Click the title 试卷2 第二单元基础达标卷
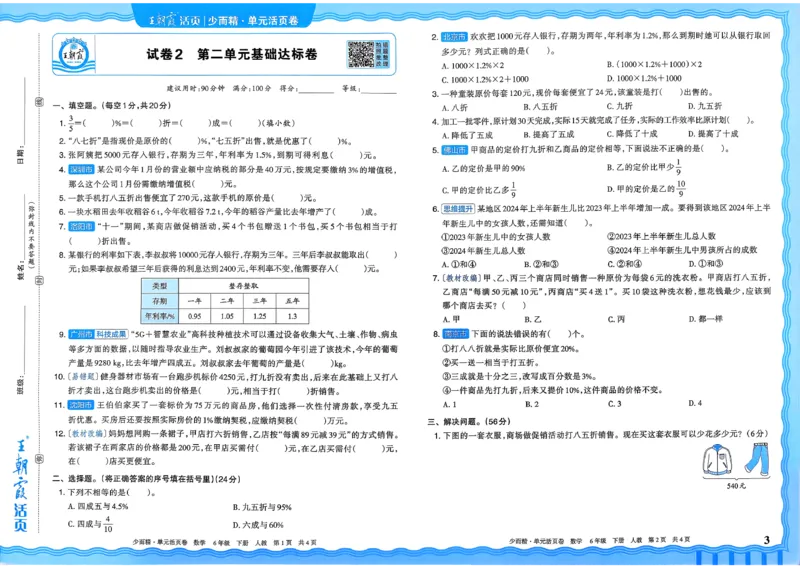The height and width of the screenshot is (566, 800). click(x=232, y=54)
